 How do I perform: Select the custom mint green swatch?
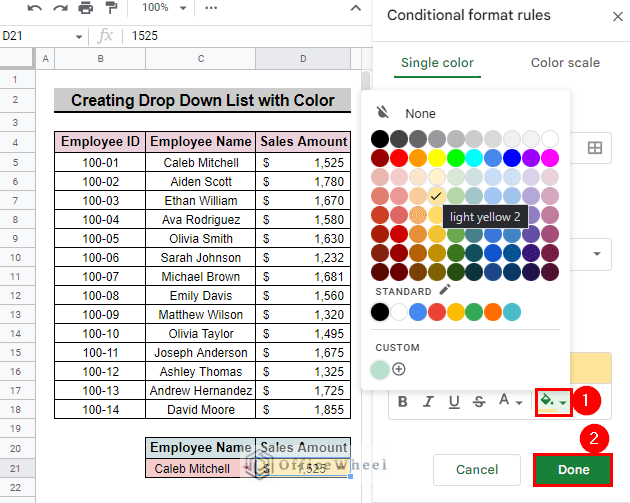click(x=380, y=370)
